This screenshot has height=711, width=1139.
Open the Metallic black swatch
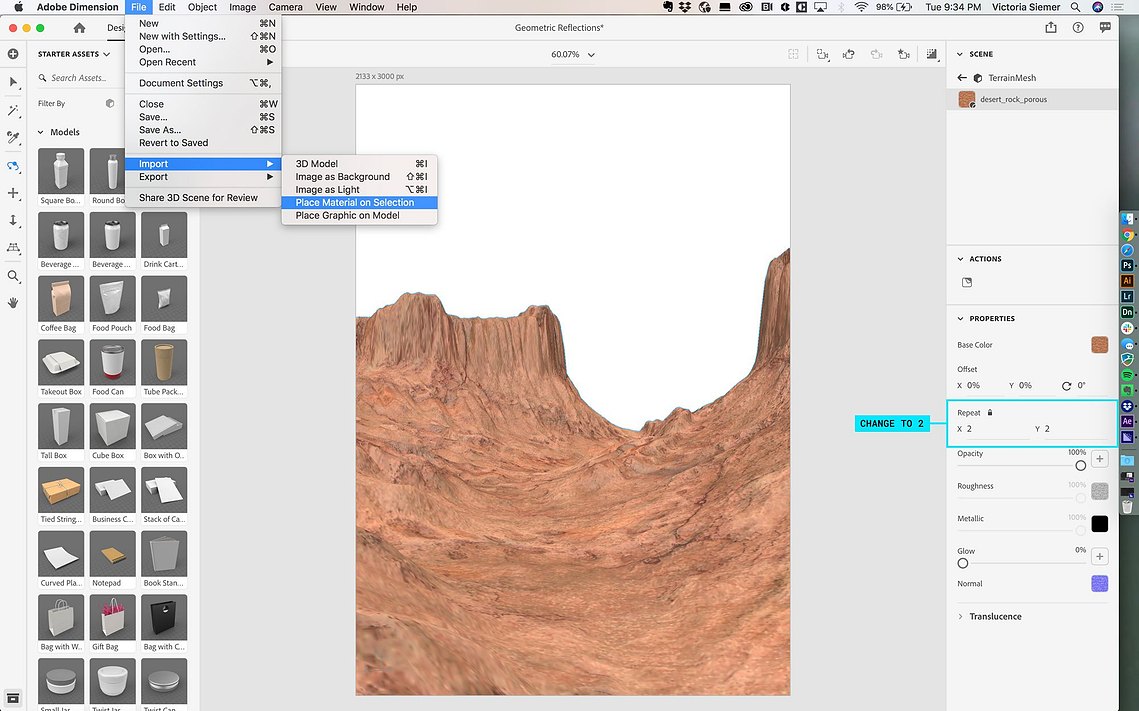pyautogui.click(x=1100, y=524)
